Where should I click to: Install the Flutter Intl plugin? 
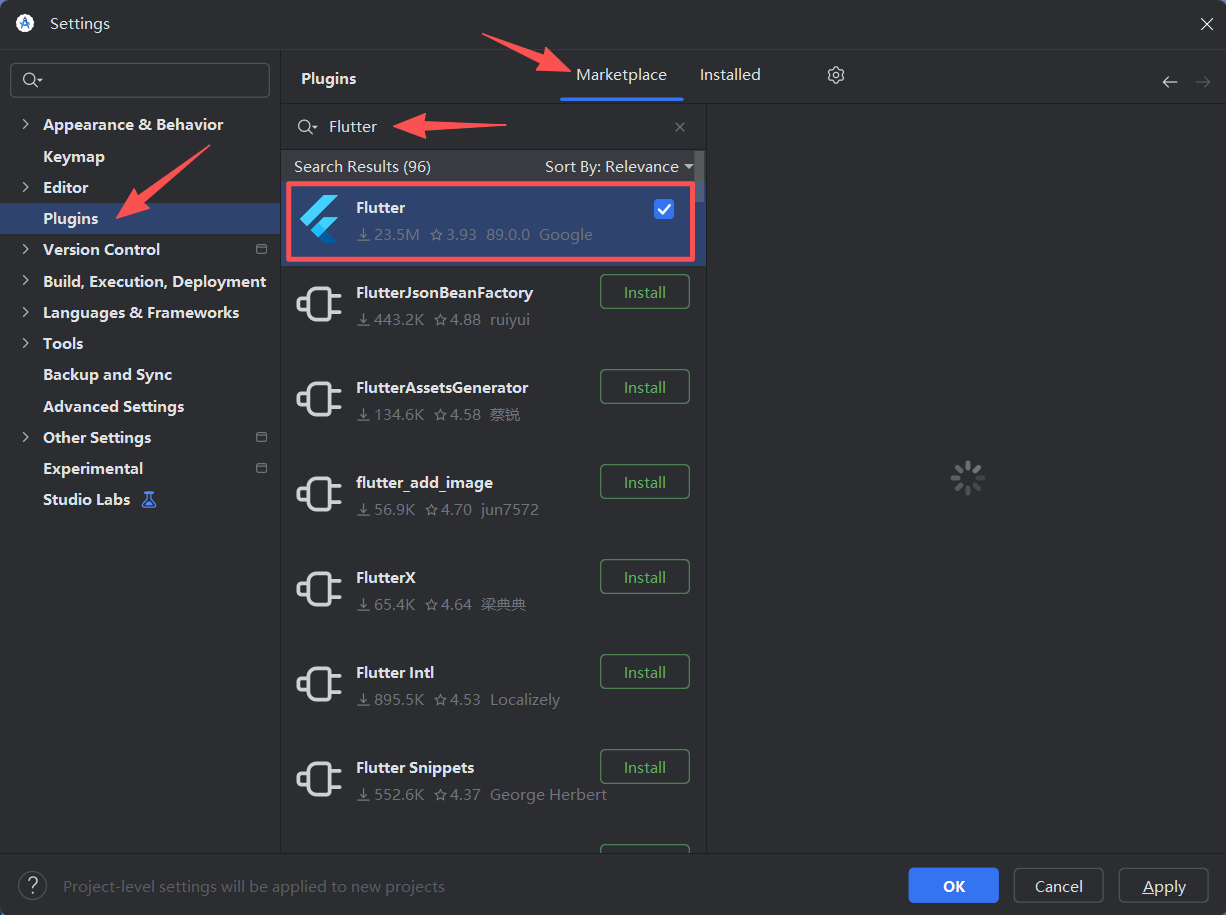[x=645, y=672]
